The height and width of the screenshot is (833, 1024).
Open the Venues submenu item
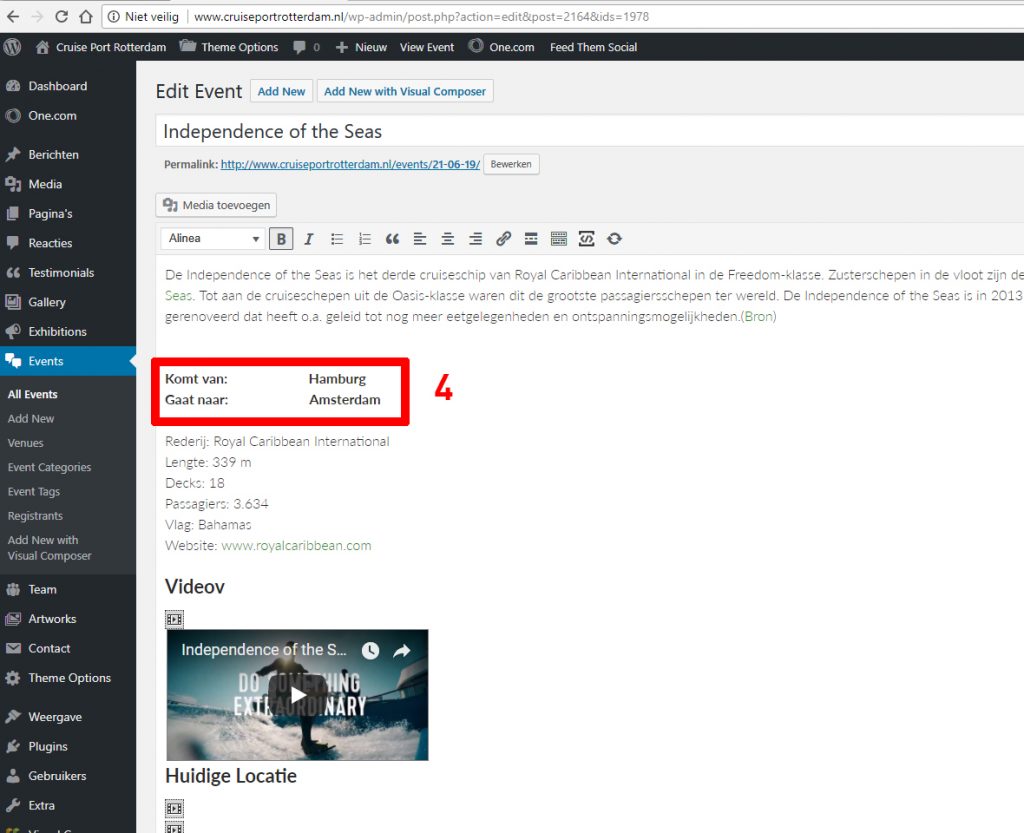[25, 443]
